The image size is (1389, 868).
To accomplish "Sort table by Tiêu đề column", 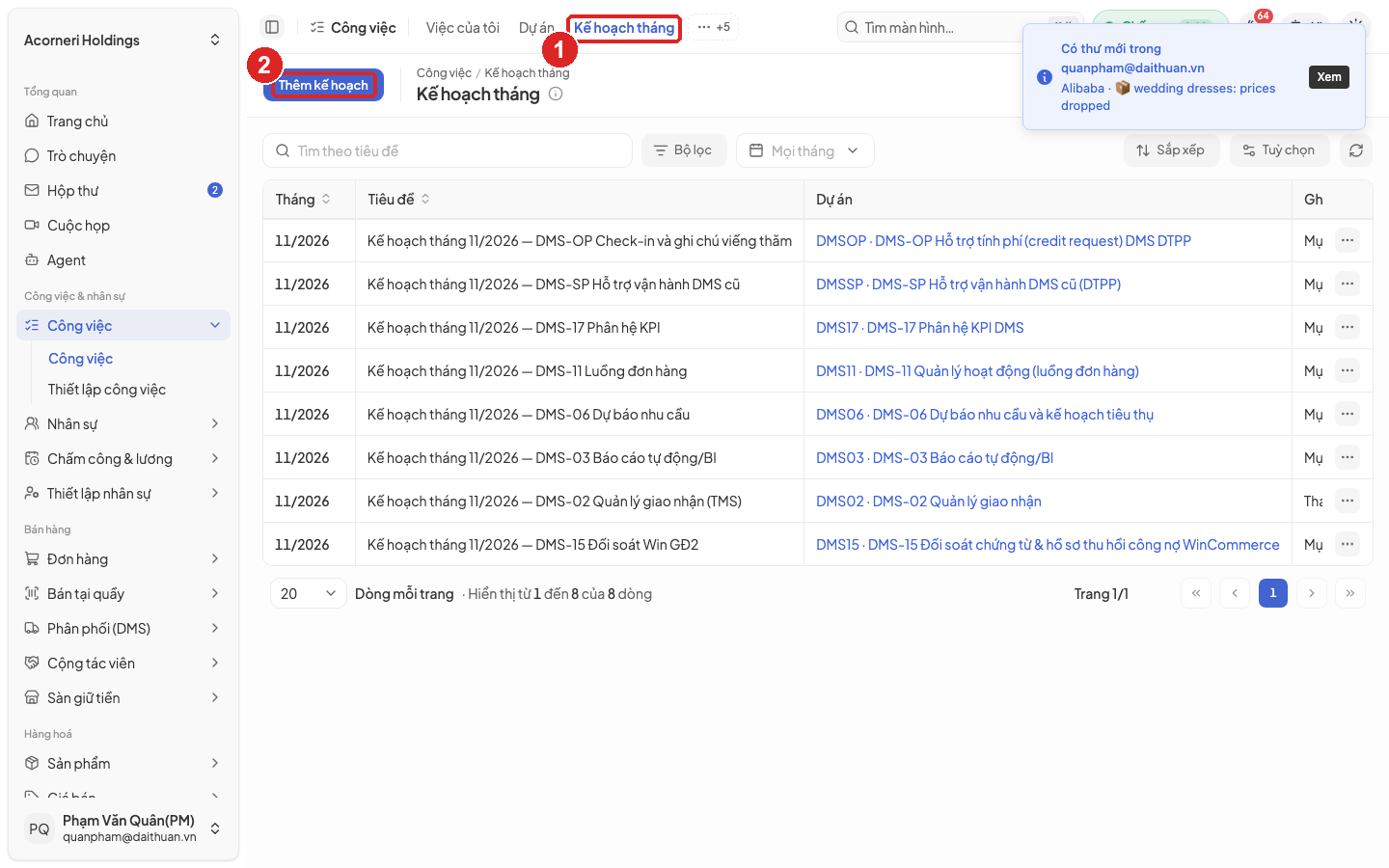I will click(x=398, y=200).
